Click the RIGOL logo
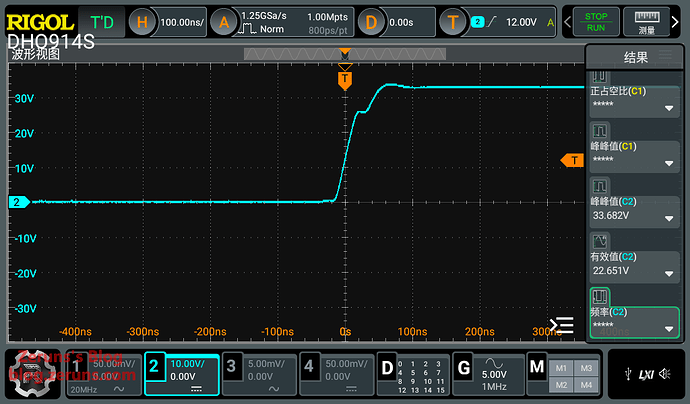Image resolution: width=690 pixels, height=404 pixels. pos(40,21)
